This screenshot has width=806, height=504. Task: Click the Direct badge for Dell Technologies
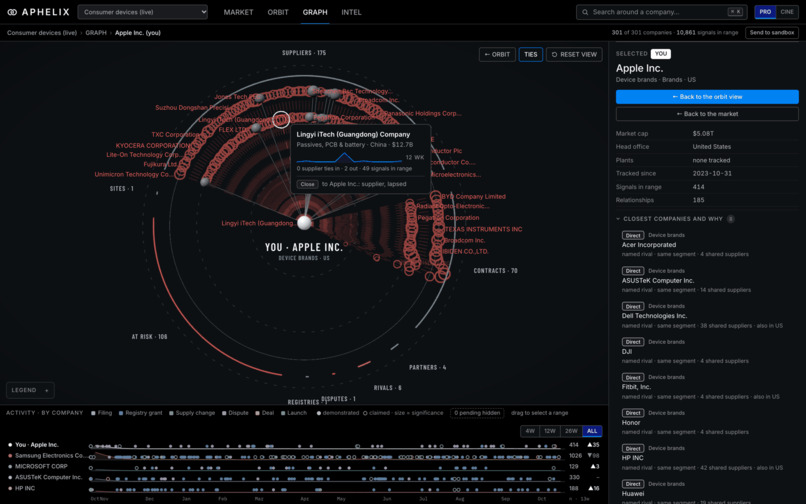[633, 307]
